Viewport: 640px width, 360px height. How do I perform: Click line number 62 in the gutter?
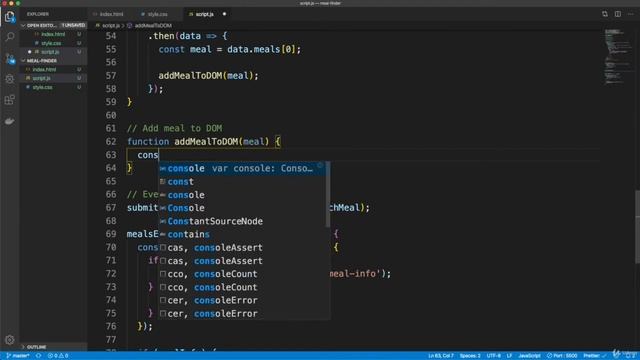point(111,142)
